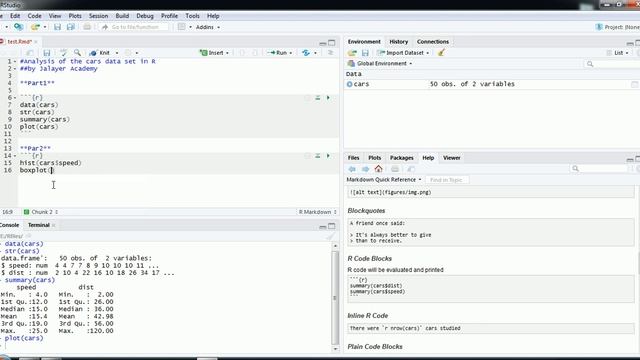Collapse code fold arrow at line 6

click(15, 98)
